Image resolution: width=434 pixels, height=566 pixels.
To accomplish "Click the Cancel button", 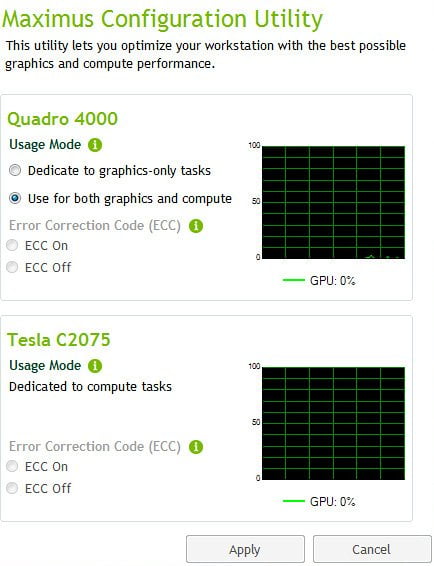I will [x=372, y=549].
